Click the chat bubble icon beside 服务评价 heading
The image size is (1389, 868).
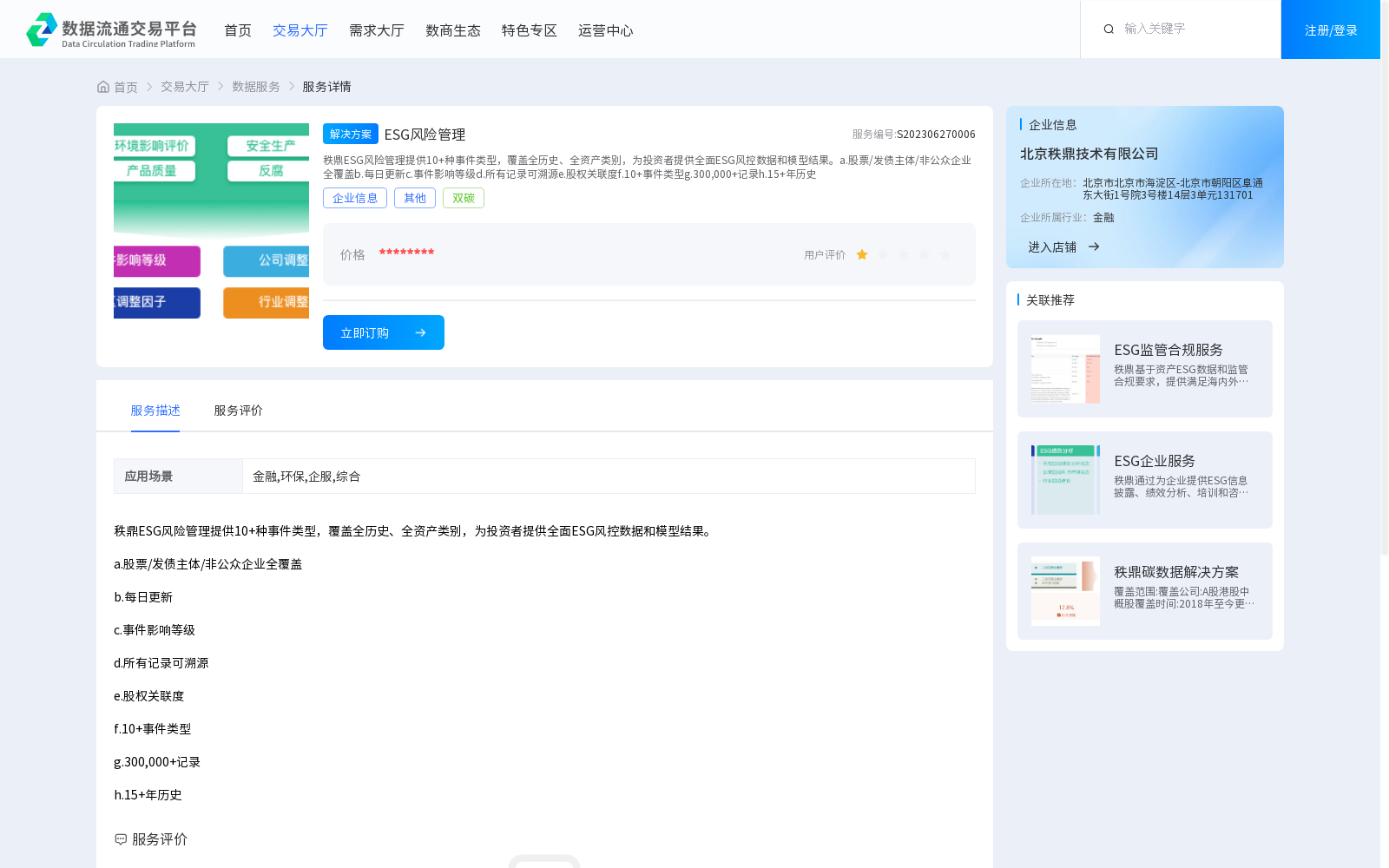(121, 839)
